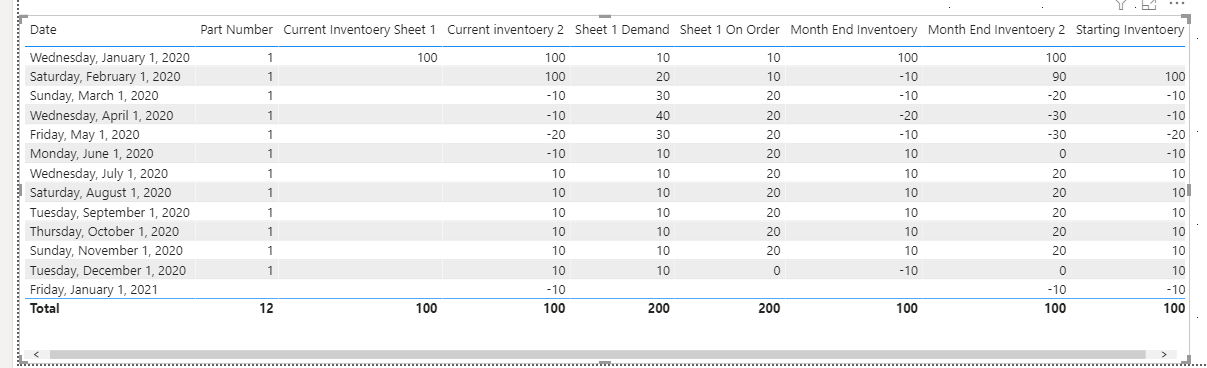Click the Sheet 1 On Order header
Viewport: 1207px width, 368px height.
[730, 30]
